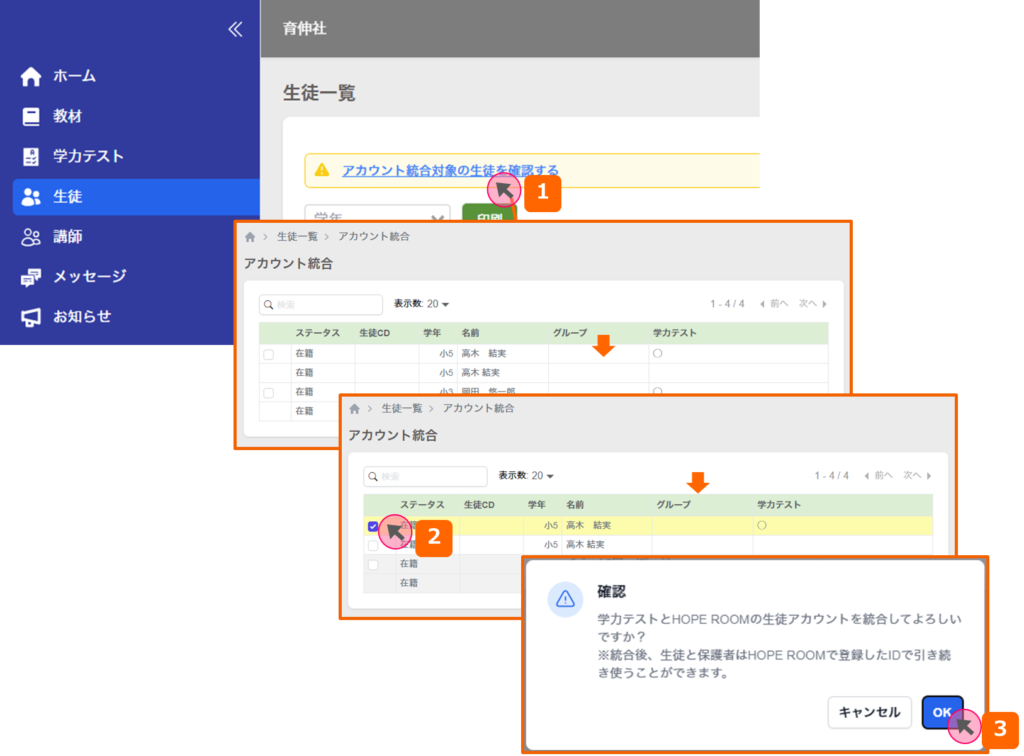1024x756 pixels.
Task: Open the アカウント統合対象の生徒を確認する link
Action: click(x=450, y=170)
